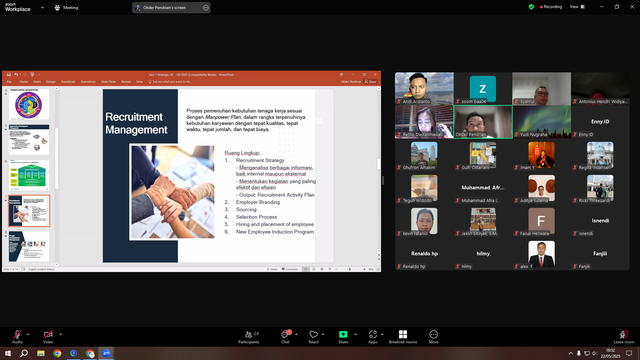The height and width of the screenshot is (360, 640).
Task: Unmute the Audio microphone in Zoom
Action: pyautogui.click(x=17, y=336)
